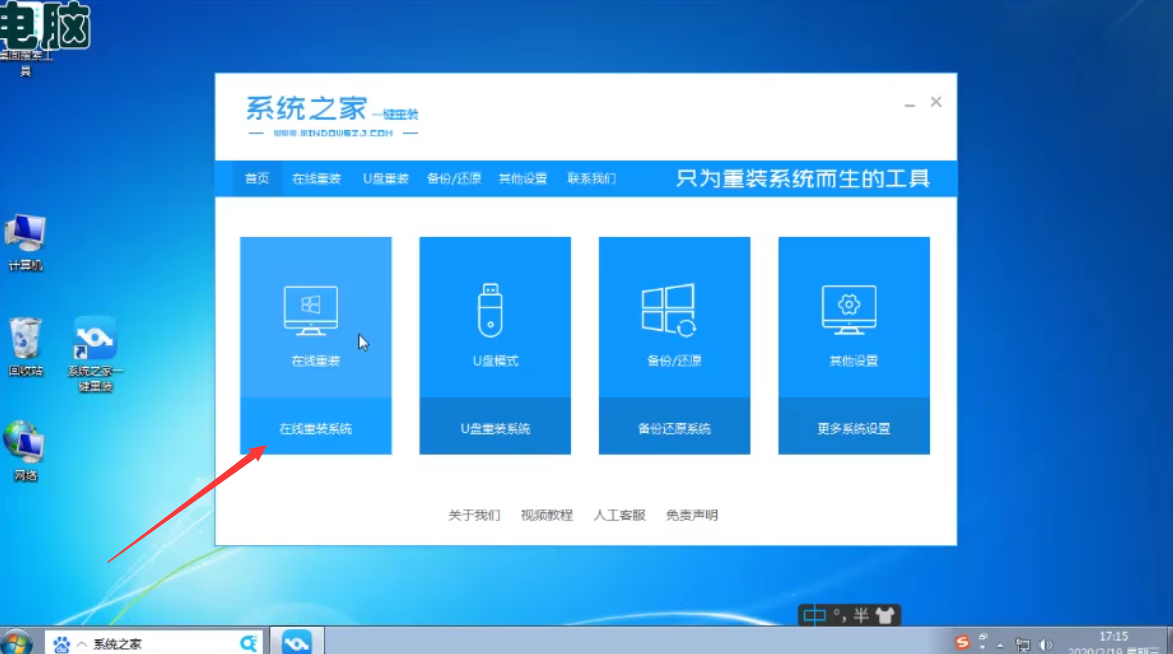Click the network tray icon
The width and height of the screenshot is (1173, 654).
click(1023, 644)
